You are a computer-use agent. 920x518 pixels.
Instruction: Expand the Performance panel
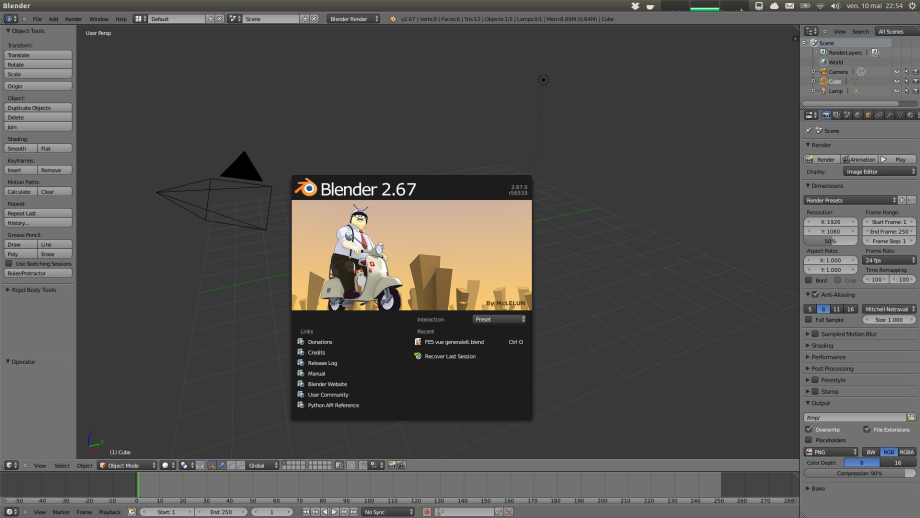pos(828,356)
